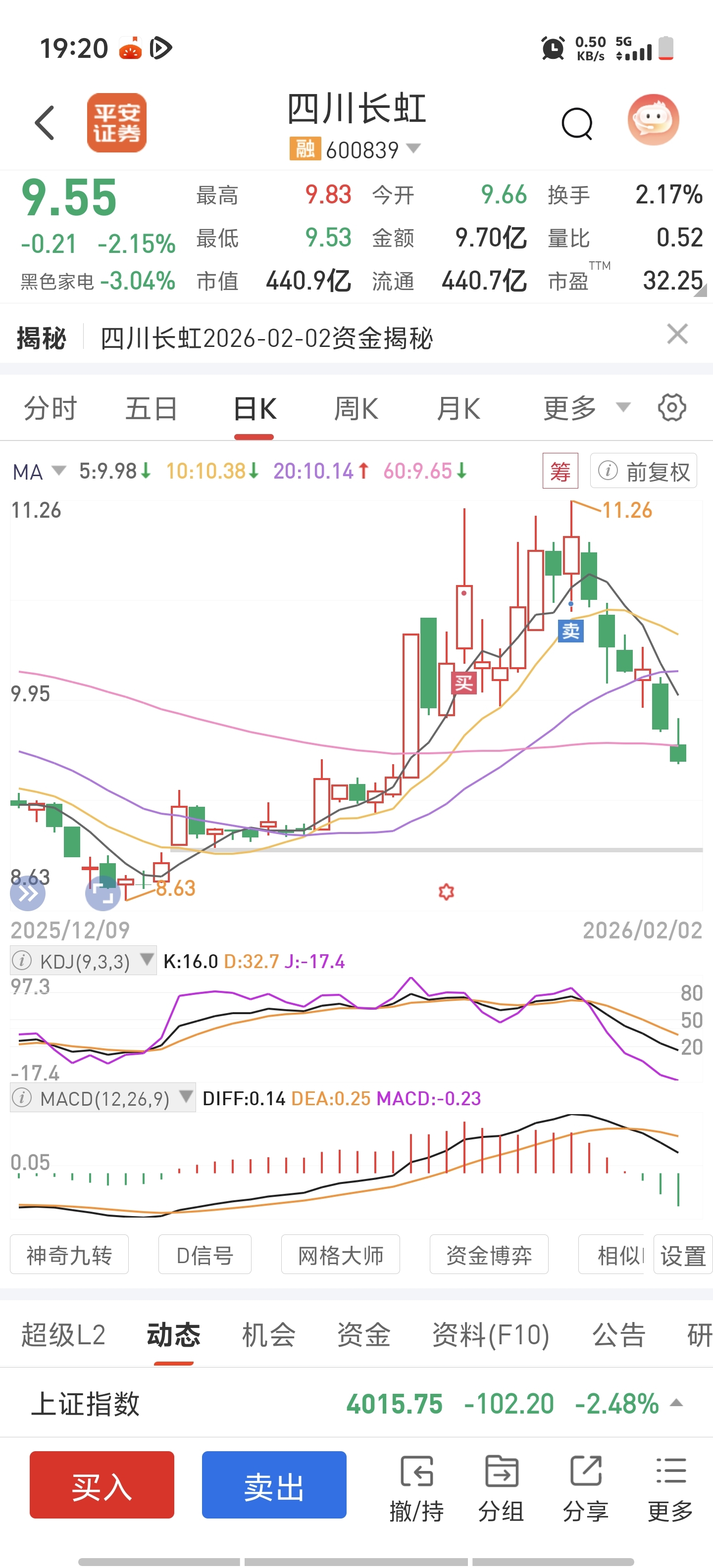The image size is (713, 1568).
Task: Switch to 五日 chart tab
Action: 152,408
